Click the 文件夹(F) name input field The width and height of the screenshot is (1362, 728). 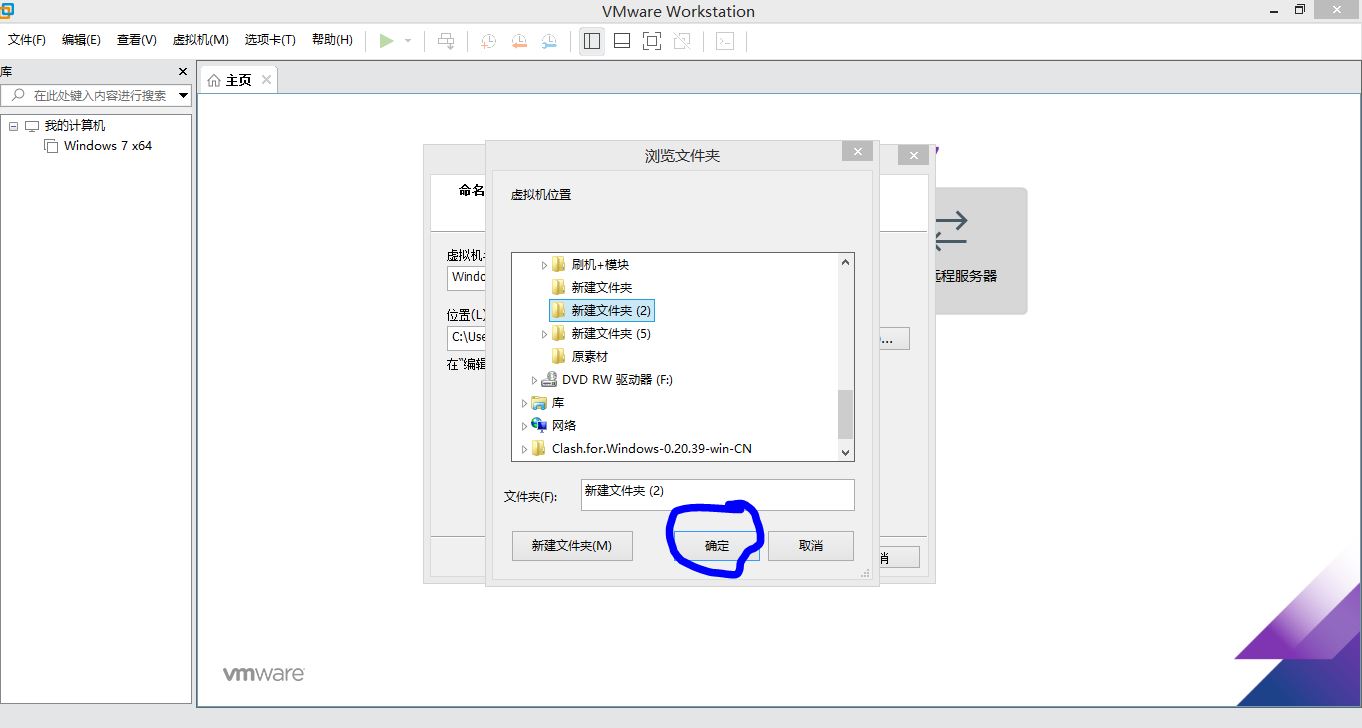click(x=717, y=494)
